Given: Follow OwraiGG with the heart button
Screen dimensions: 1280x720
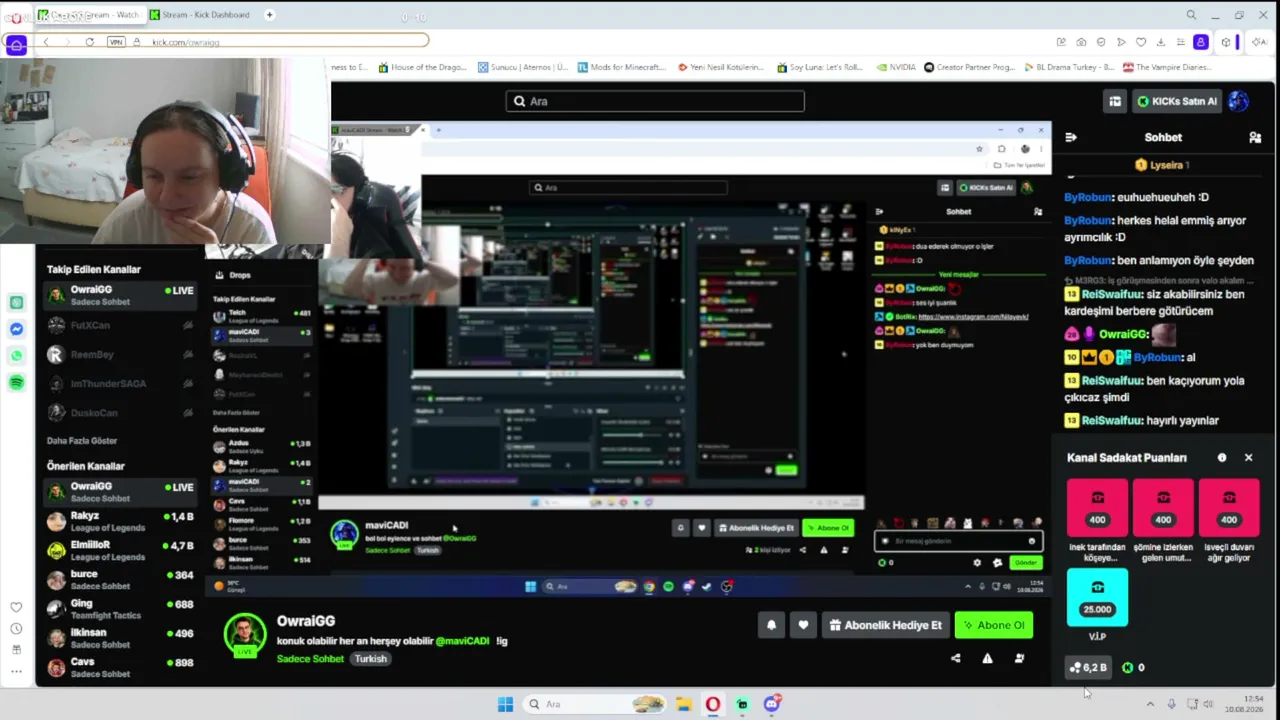Looking at the screenshot, I should (x=803, y=625).
